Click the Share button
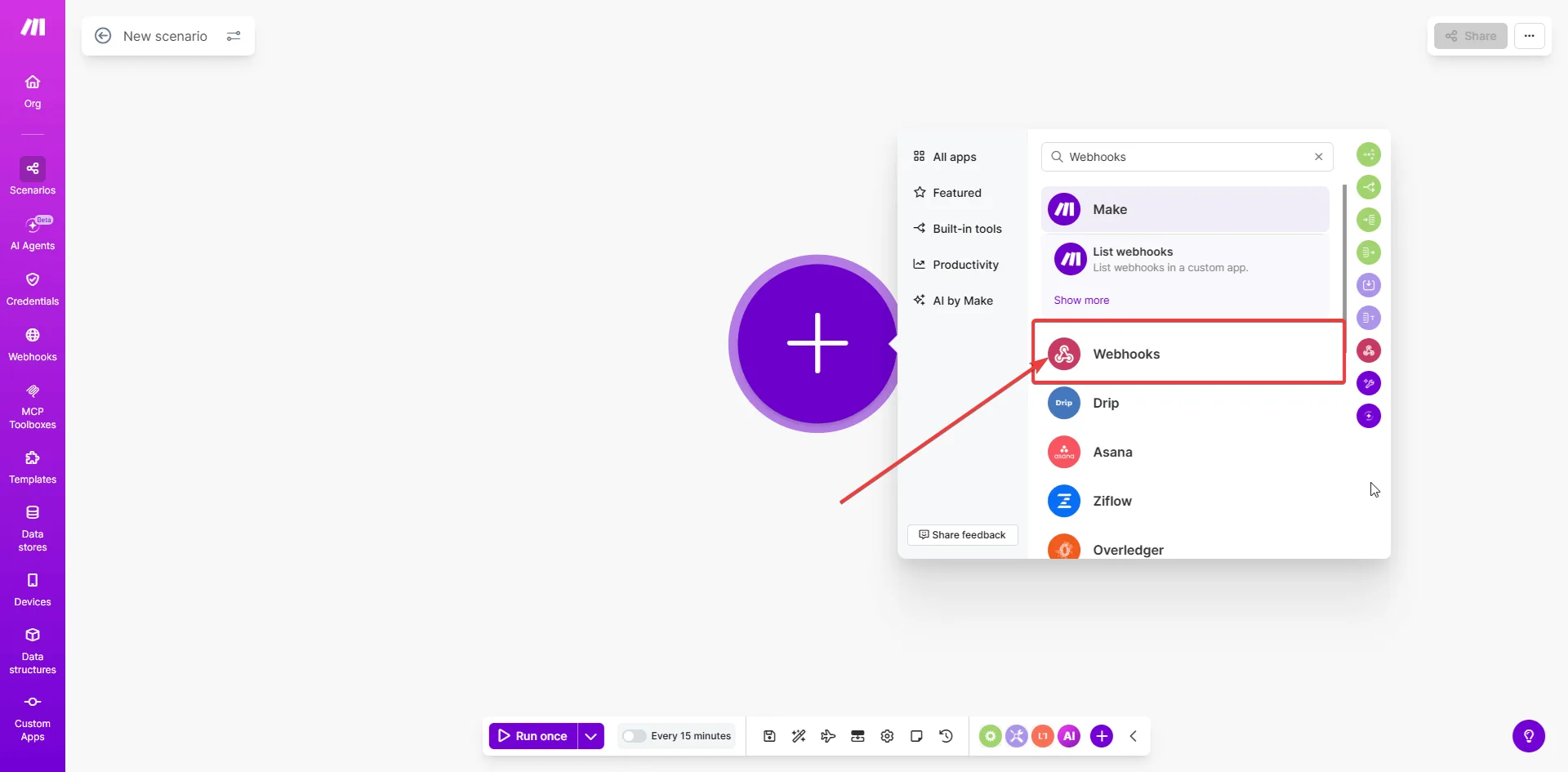1568x772 pixels. pos(1471,36)
